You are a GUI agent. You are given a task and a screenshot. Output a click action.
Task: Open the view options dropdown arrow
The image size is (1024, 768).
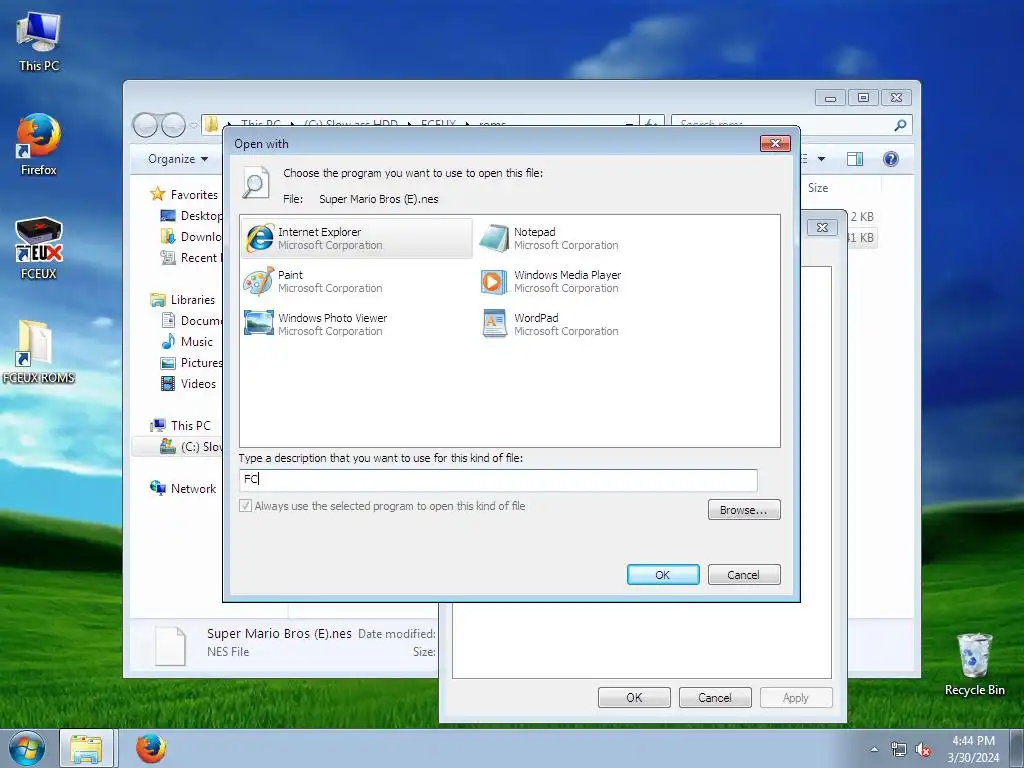click(x=822, y=159)
